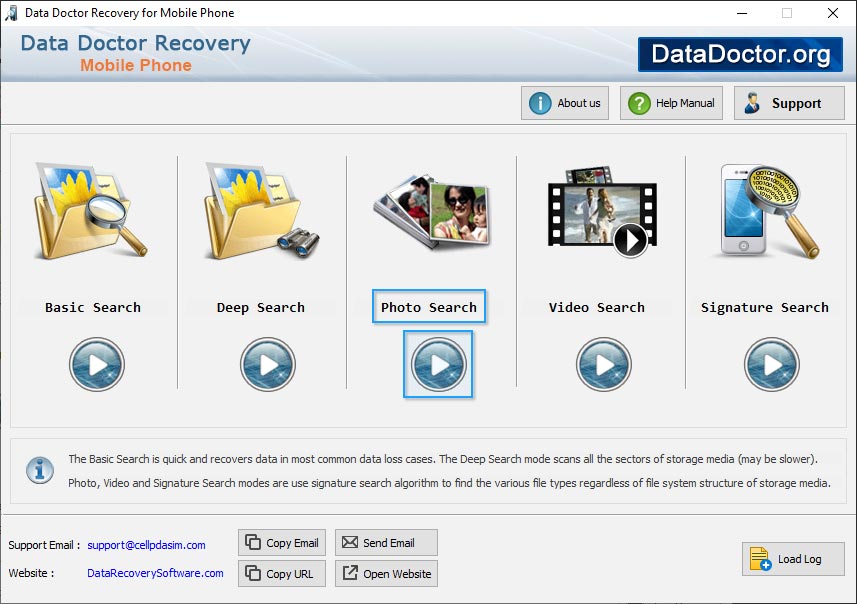Click the support@cellpdasim.com email link
The image size is (857, 604).
point(146,545)
